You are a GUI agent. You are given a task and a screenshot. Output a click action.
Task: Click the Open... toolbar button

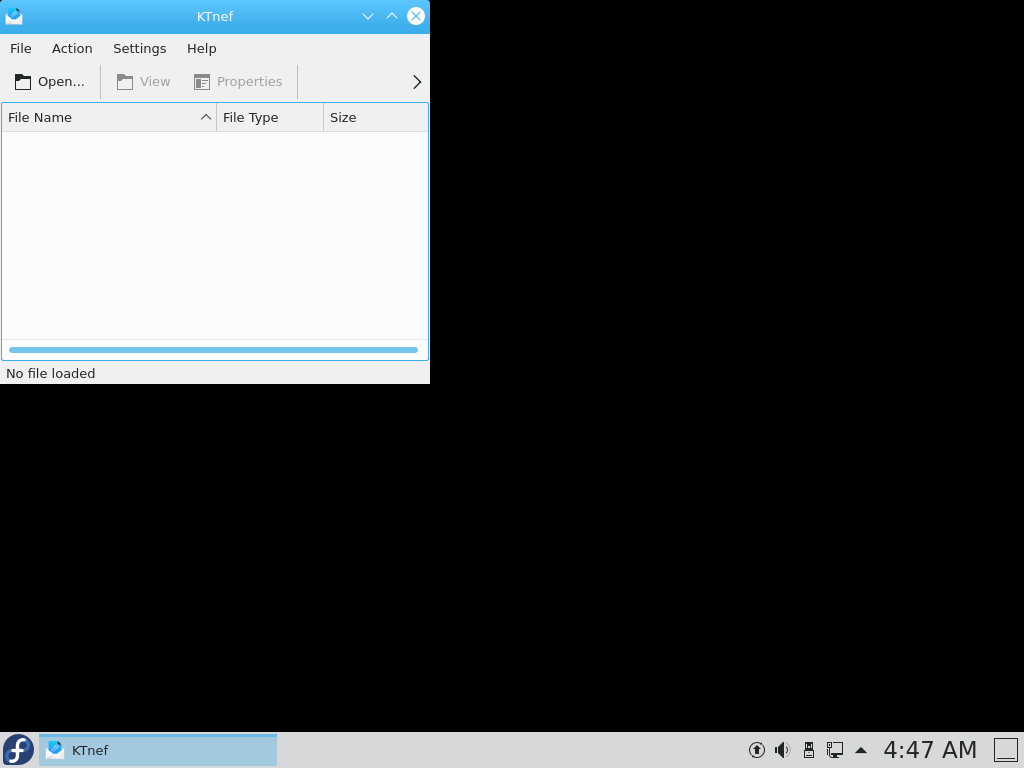tap(50, 82)
